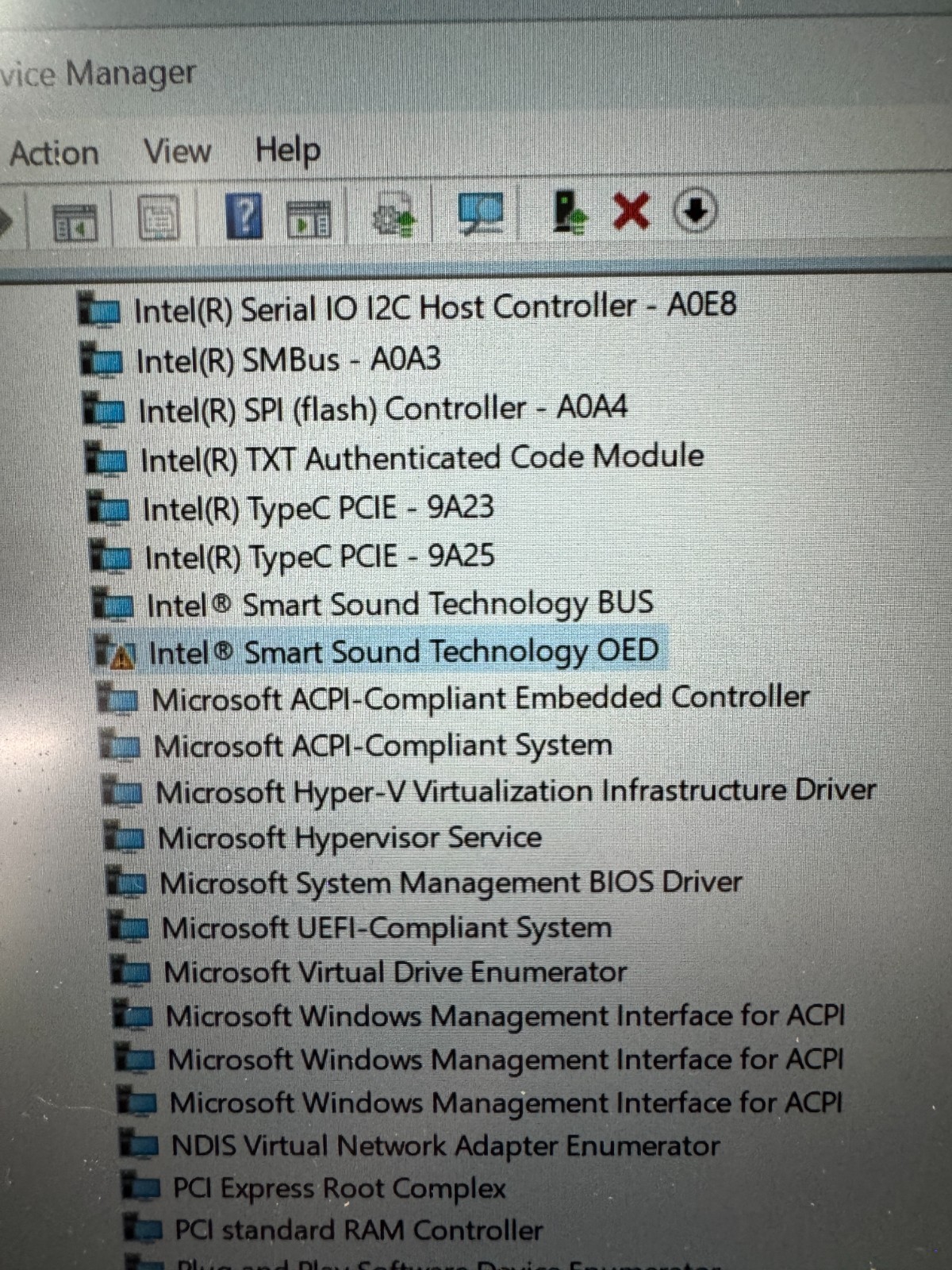Click the blue question mark Help icon
Screen dimensions: 952x1270
244,215
